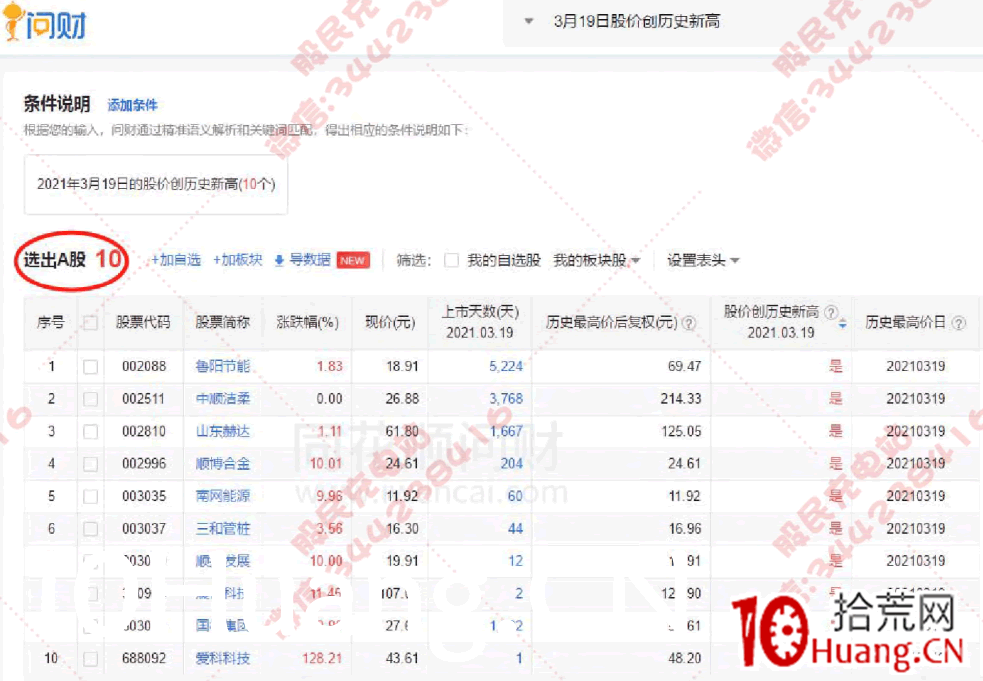The height and width of the screenshot is (681, 983).
Task: Click the 现价(元) column header
Action: [390, 322]
